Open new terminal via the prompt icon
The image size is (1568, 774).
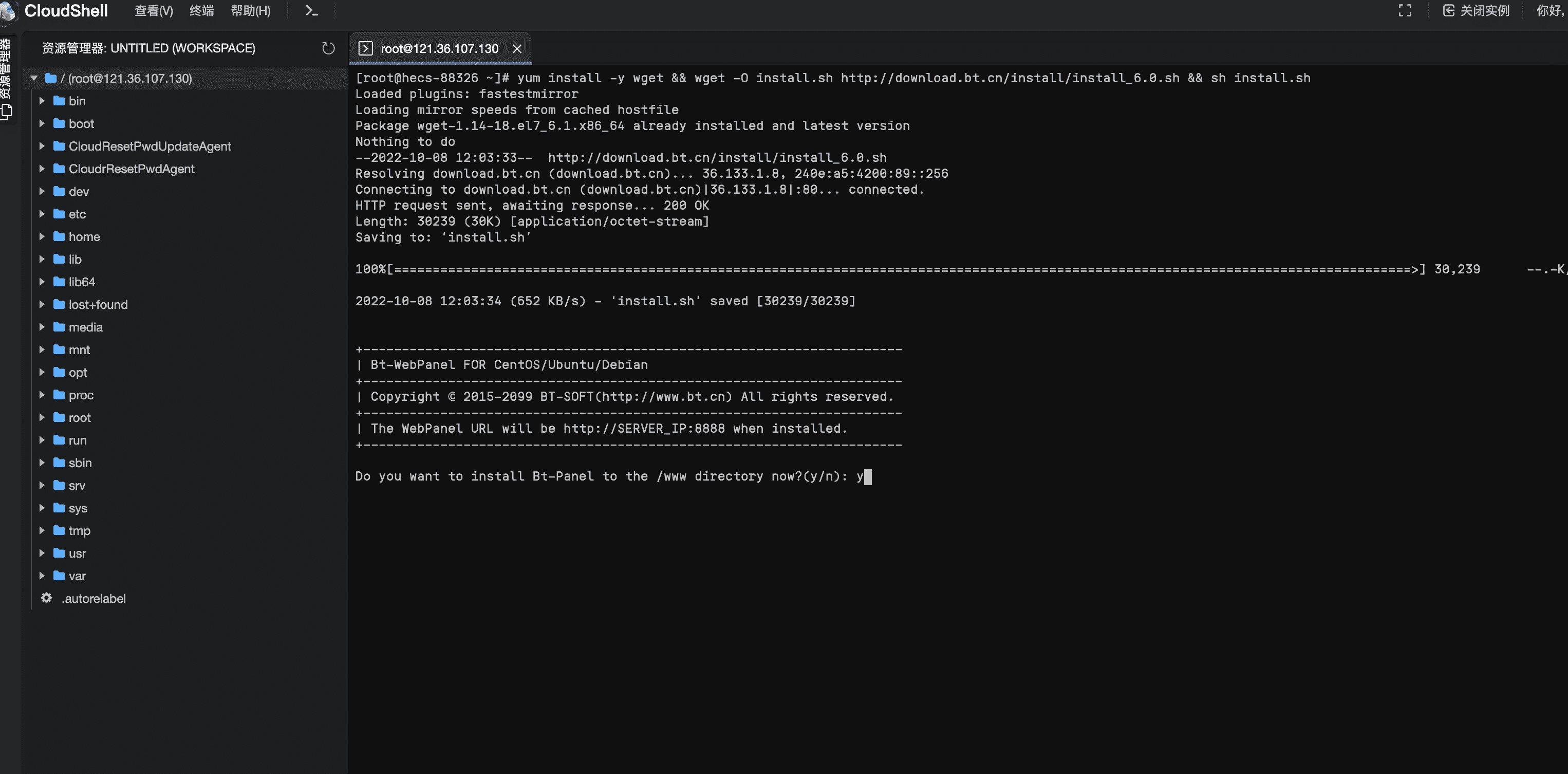click(312, 10)
